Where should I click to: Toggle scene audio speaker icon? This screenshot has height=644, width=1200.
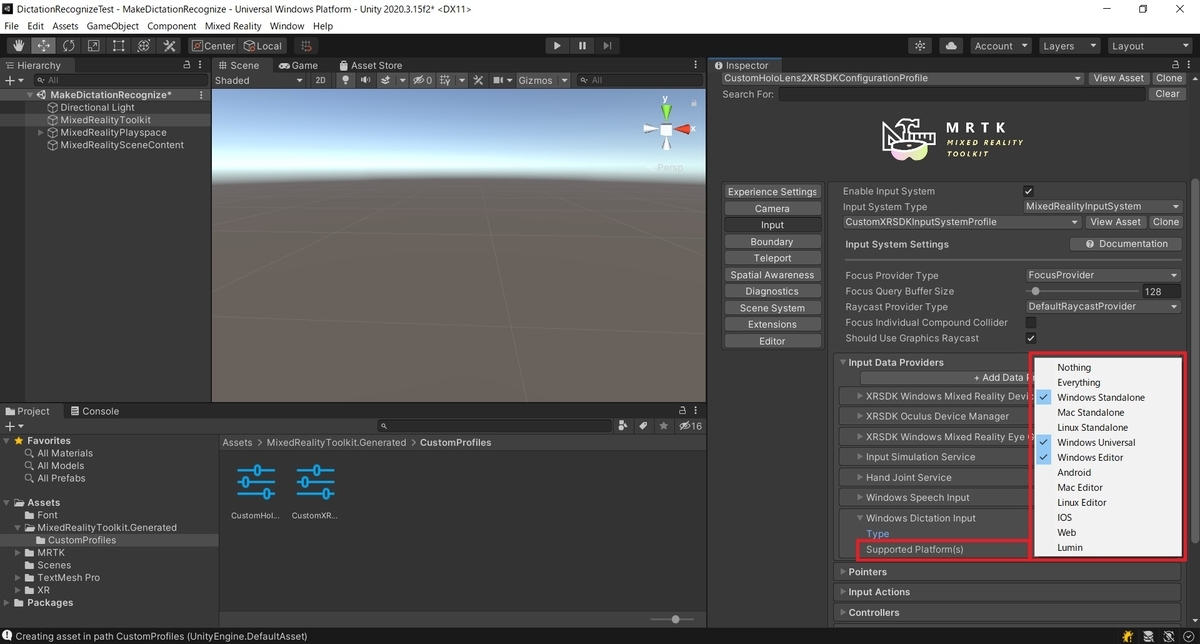366,80
